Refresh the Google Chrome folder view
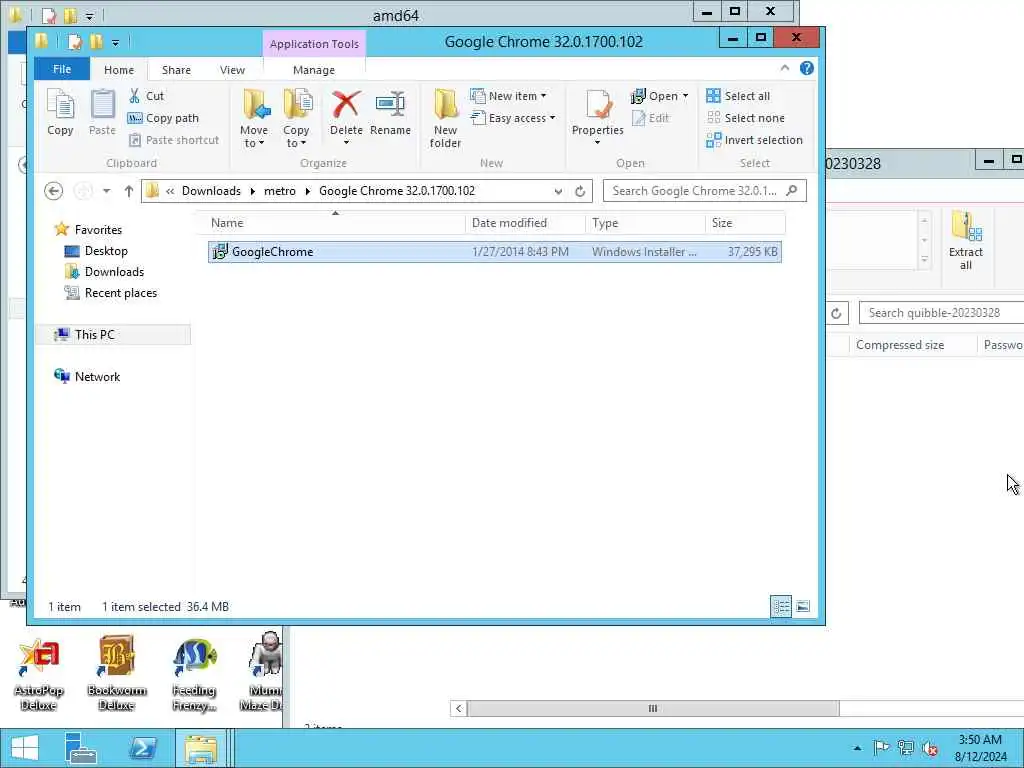Viewport: 1024px width, 768px height. point(580,191)
